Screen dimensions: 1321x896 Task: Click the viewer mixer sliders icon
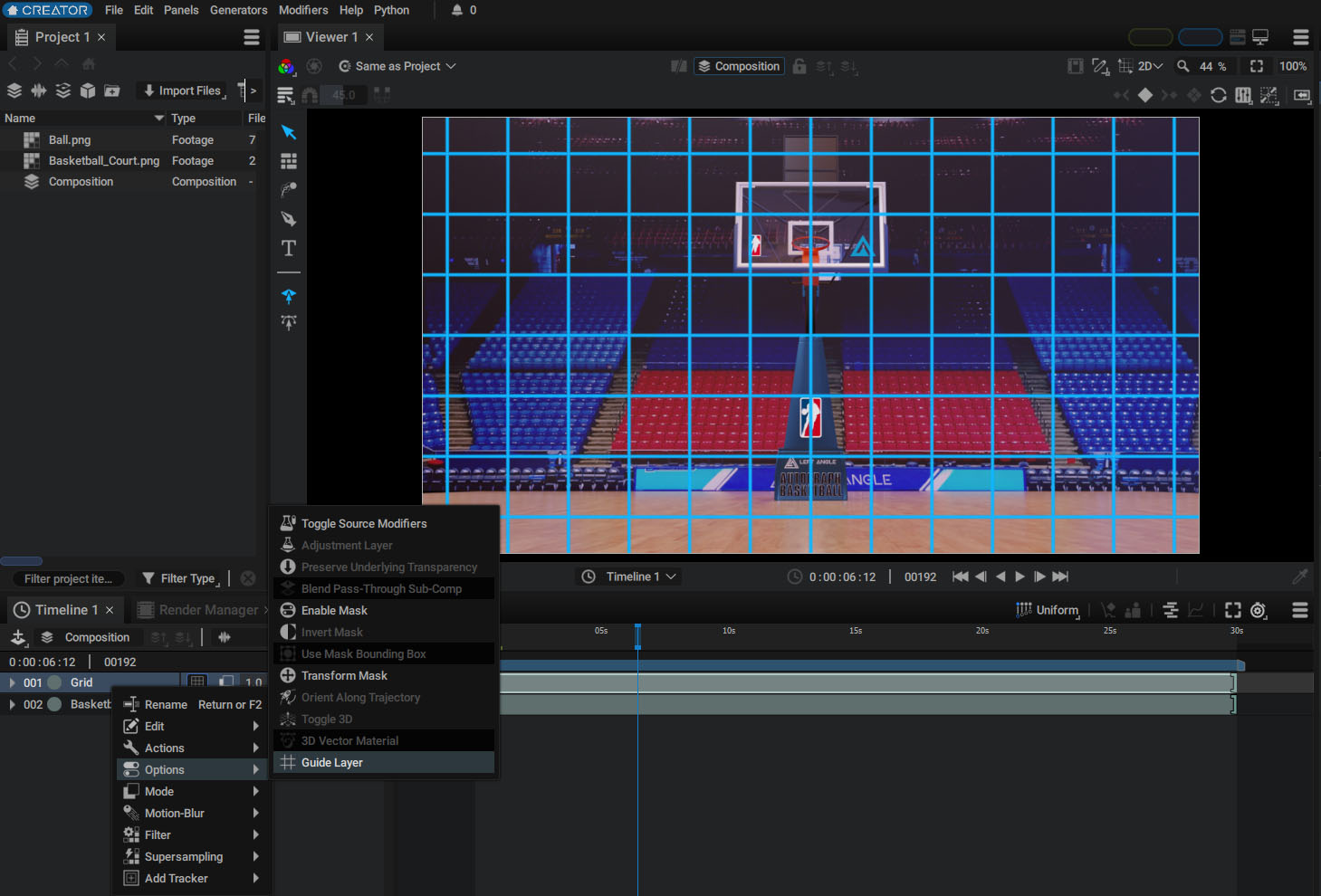(x=1244, y=95)
